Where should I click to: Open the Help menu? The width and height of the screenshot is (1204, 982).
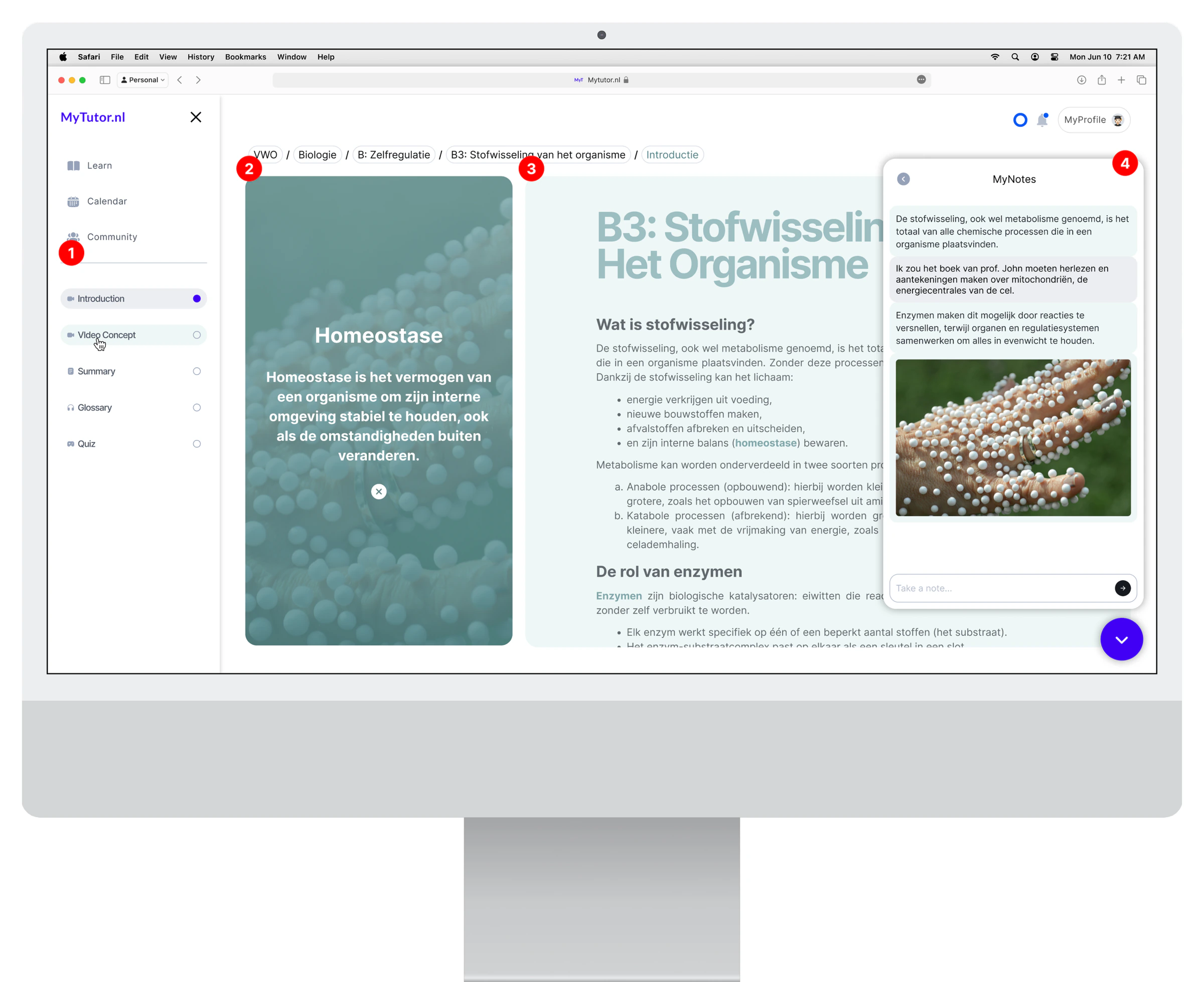tap(326, 57)
